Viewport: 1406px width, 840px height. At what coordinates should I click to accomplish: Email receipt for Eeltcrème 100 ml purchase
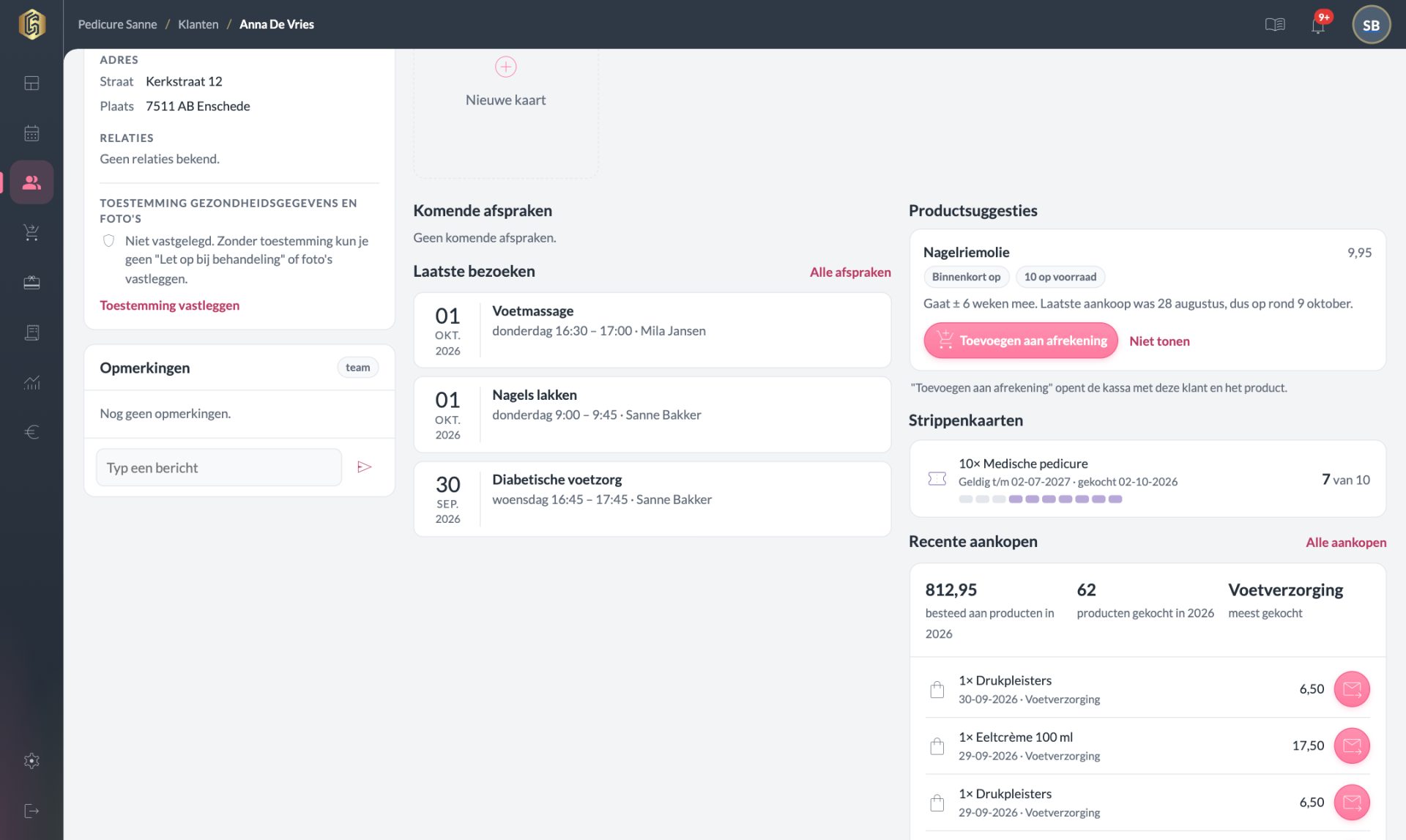click(1352, 746)
